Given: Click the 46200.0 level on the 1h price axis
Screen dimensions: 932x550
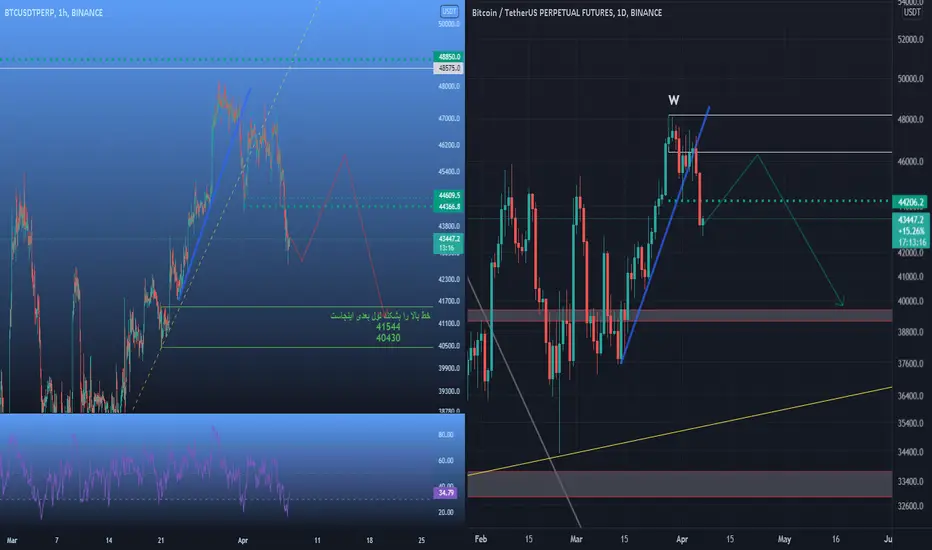Looking at the screenshot, I should pos(449,145).
